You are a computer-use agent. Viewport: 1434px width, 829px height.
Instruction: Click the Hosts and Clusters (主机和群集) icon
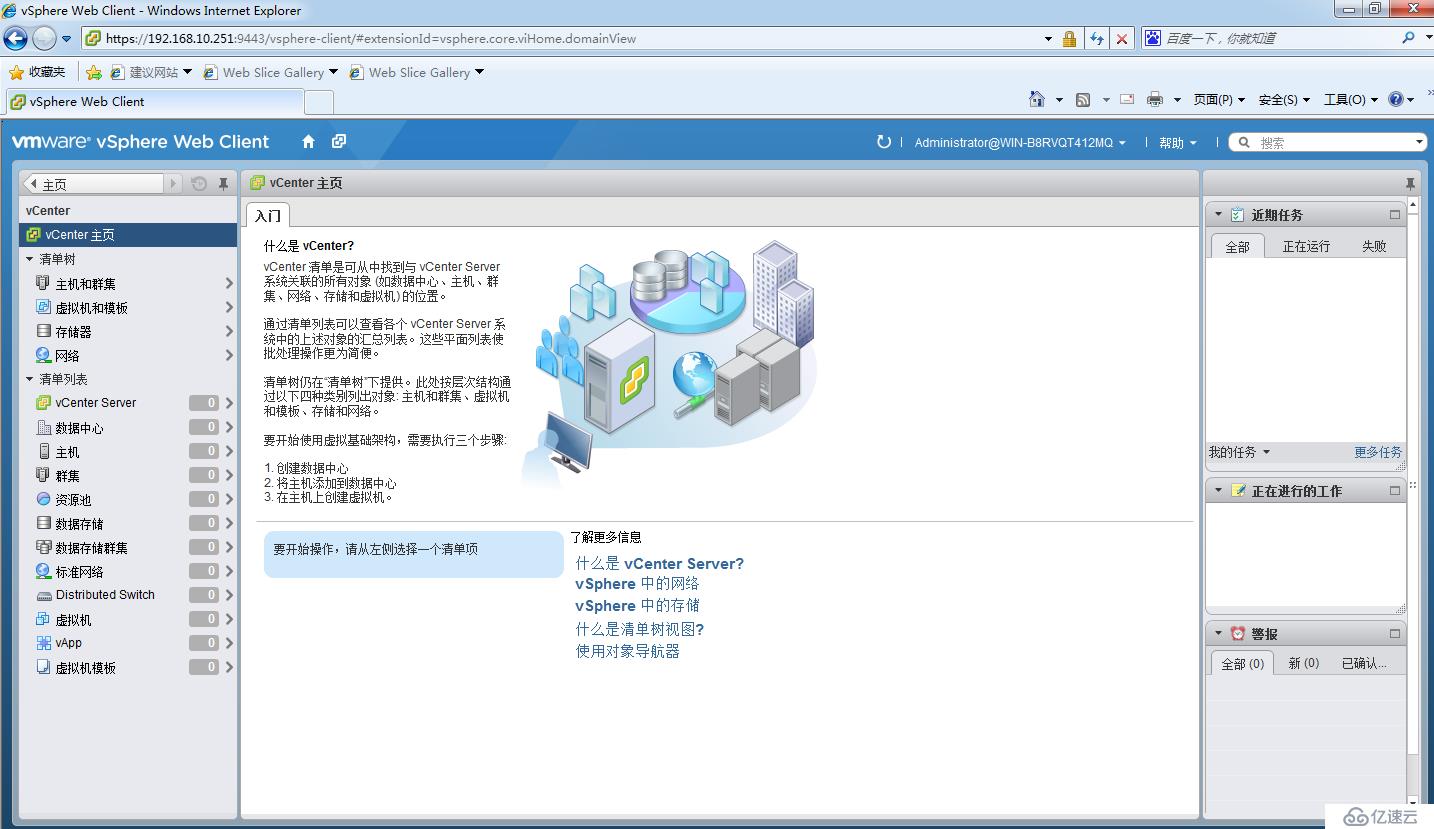43,283
